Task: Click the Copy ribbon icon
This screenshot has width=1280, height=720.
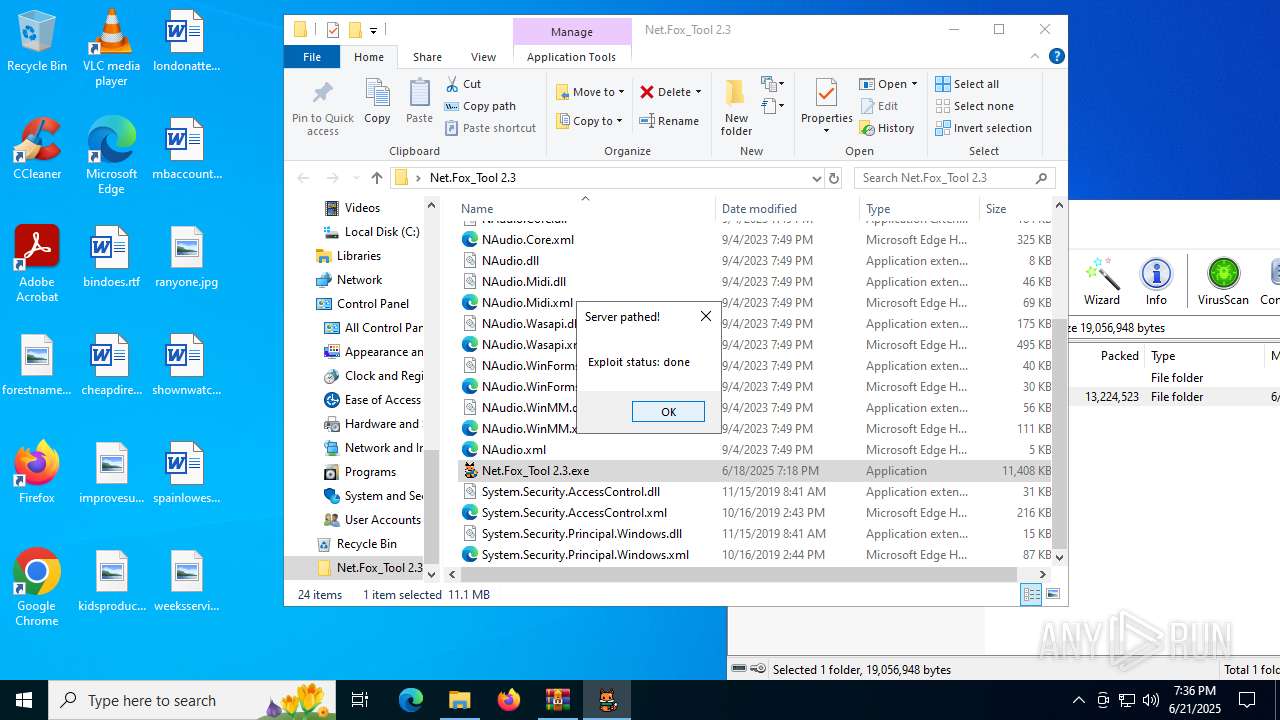Action: pyautogui.click(x=377, y=102)
